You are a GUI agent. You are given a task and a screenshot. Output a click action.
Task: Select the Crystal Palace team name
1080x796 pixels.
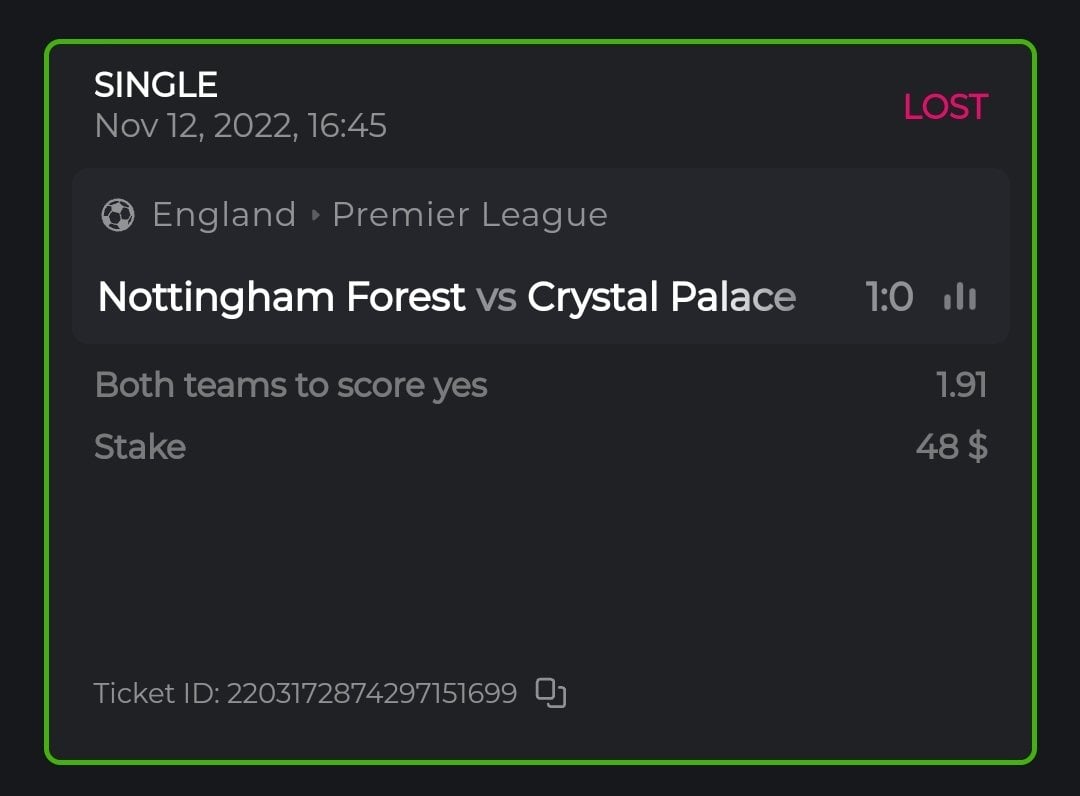click(661, 297)
